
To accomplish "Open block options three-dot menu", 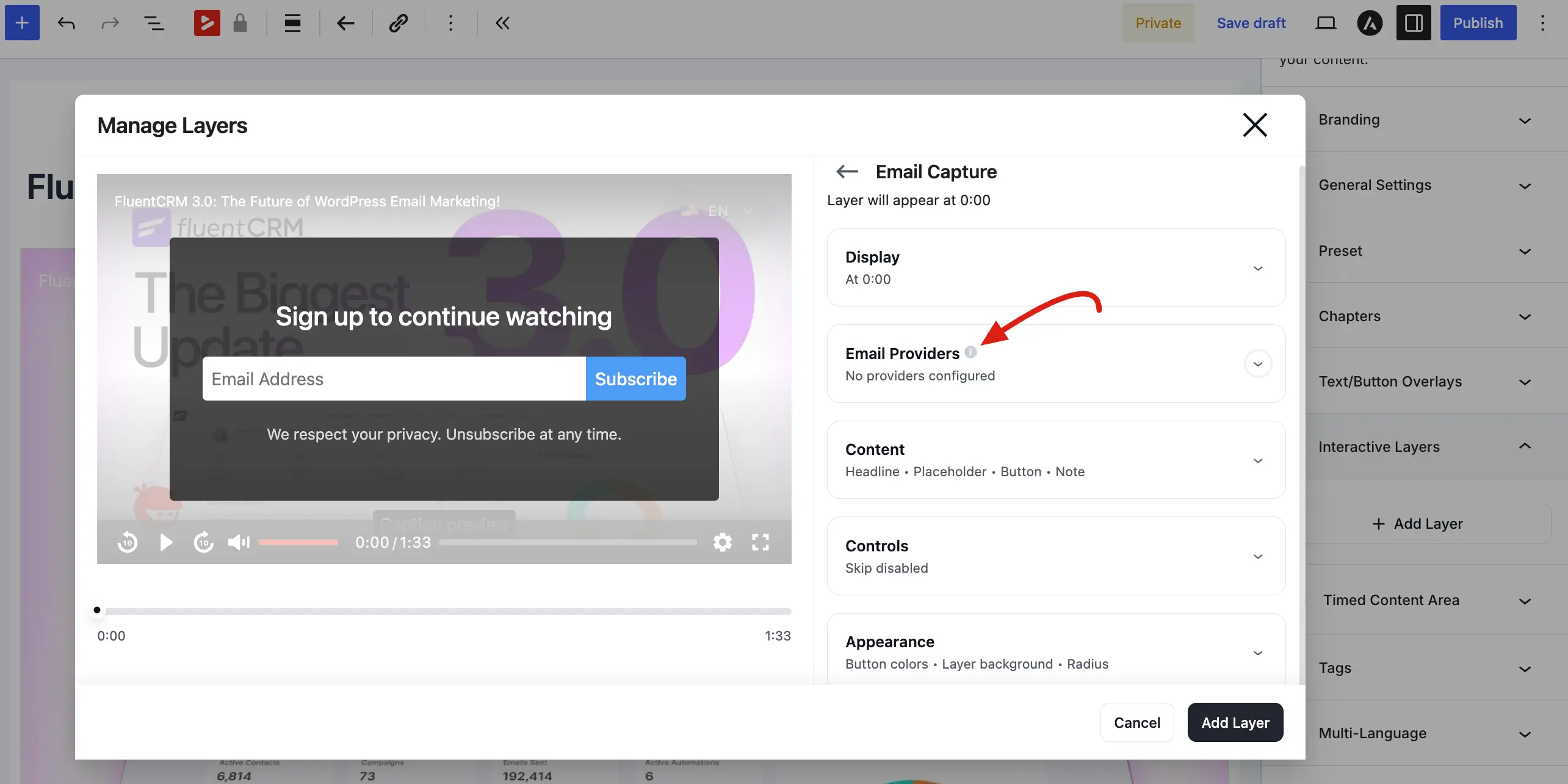I will [x=451, y=23].
